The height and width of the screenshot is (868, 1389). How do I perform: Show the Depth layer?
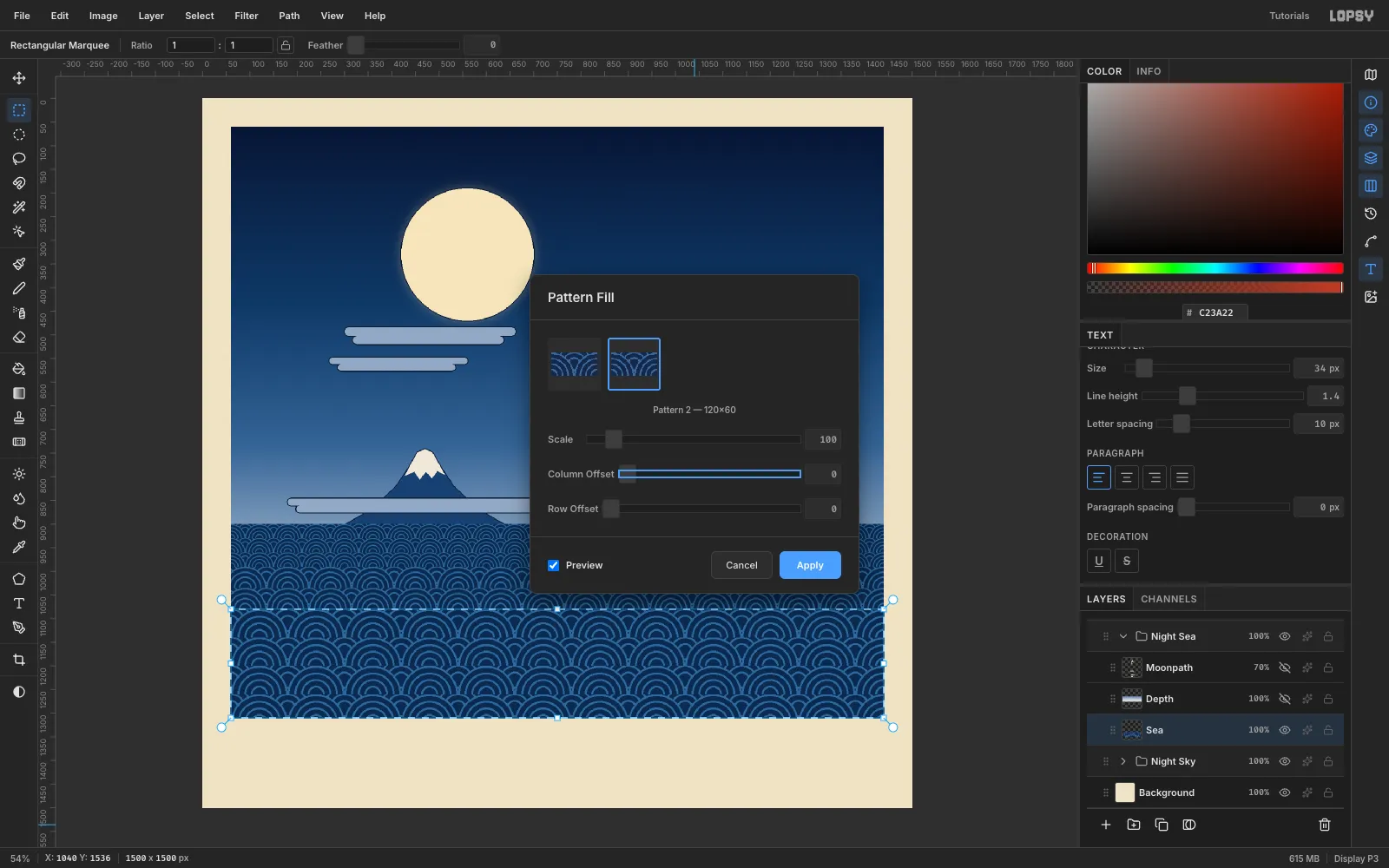pos(1285,699)
